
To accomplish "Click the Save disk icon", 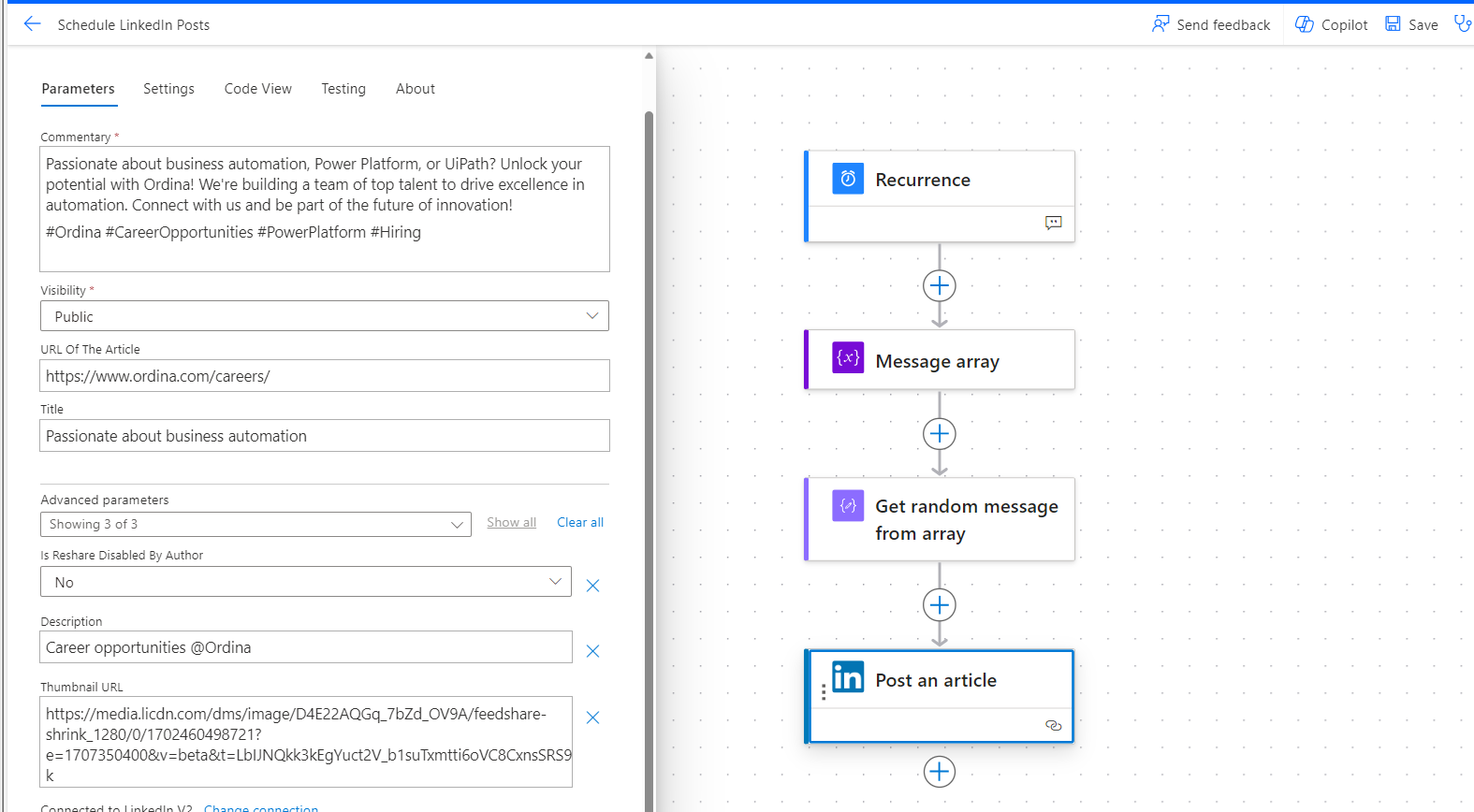I will [x=1394, y=24].
